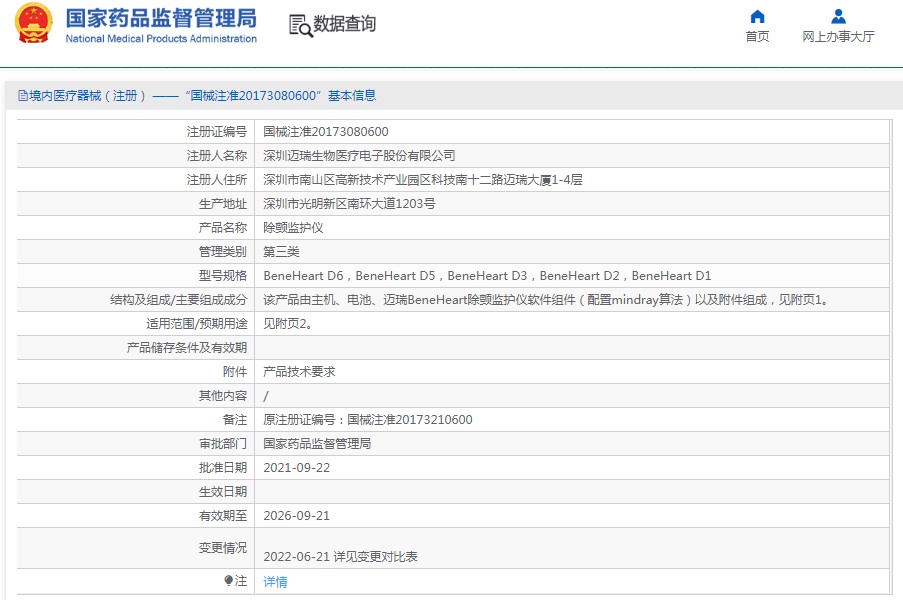Click the 审批部门 row label
903x600 pixels.
point(223,444)
